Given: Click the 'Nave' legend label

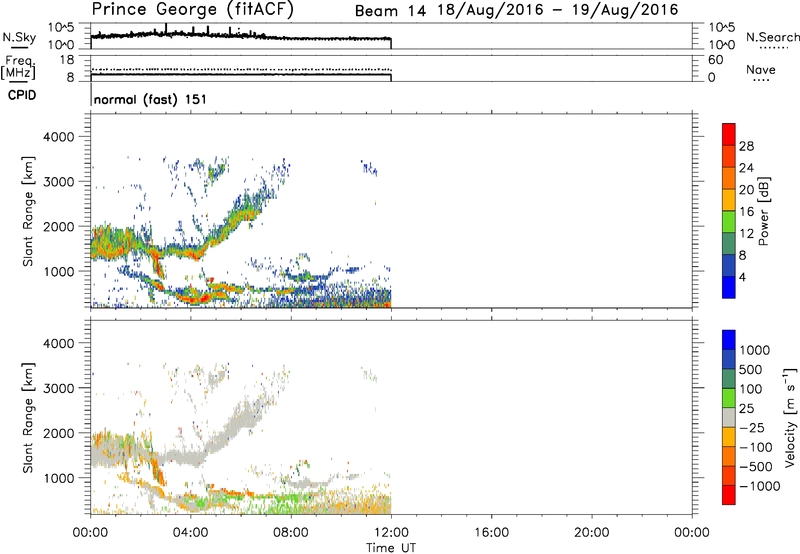Looking at the screenshot, I should pyautogui.click(x=761, y=70).
